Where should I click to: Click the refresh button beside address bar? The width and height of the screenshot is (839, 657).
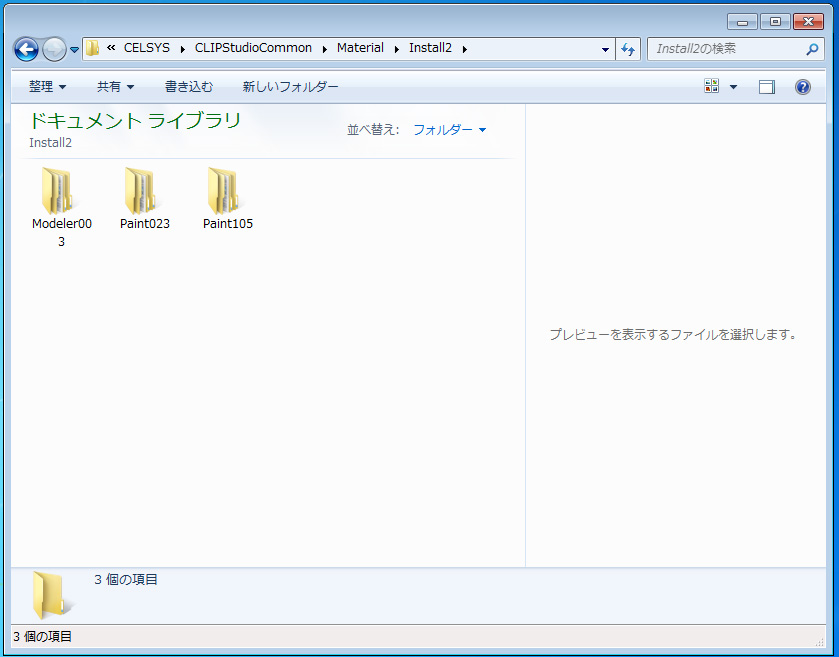(x=628, y=48)
